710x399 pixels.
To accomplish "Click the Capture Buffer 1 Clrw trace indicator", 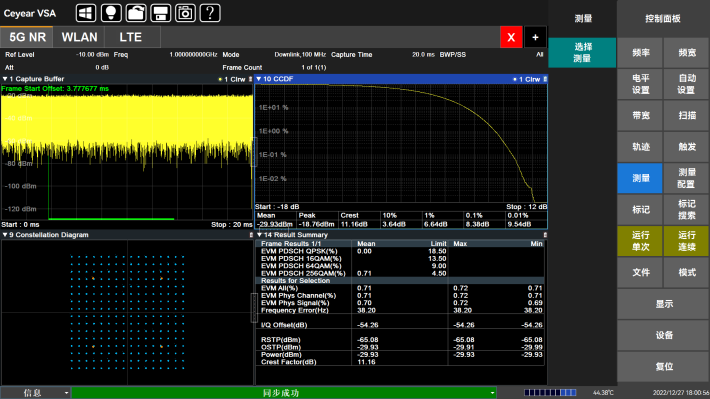I will pos(232,79).
